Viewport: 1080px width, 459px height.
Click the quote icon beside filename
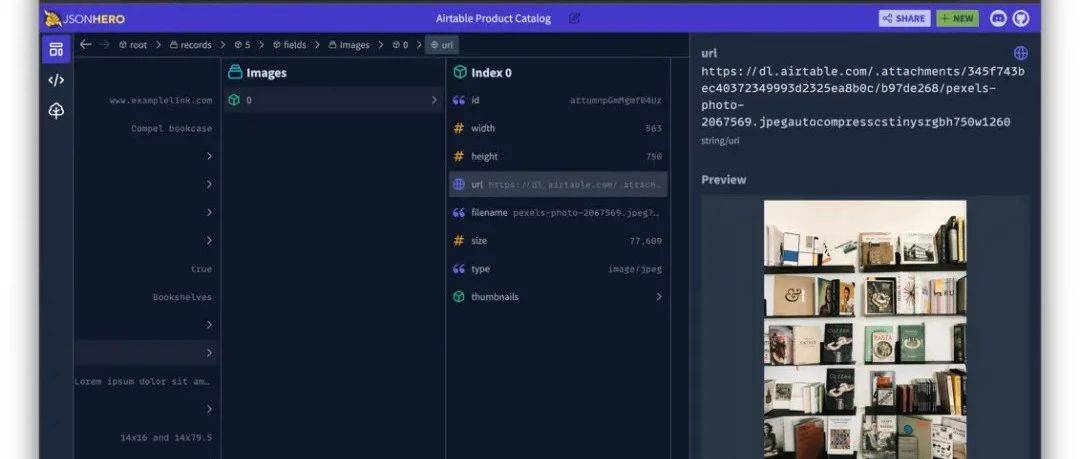pyautogui.click(x=459, y=212)
